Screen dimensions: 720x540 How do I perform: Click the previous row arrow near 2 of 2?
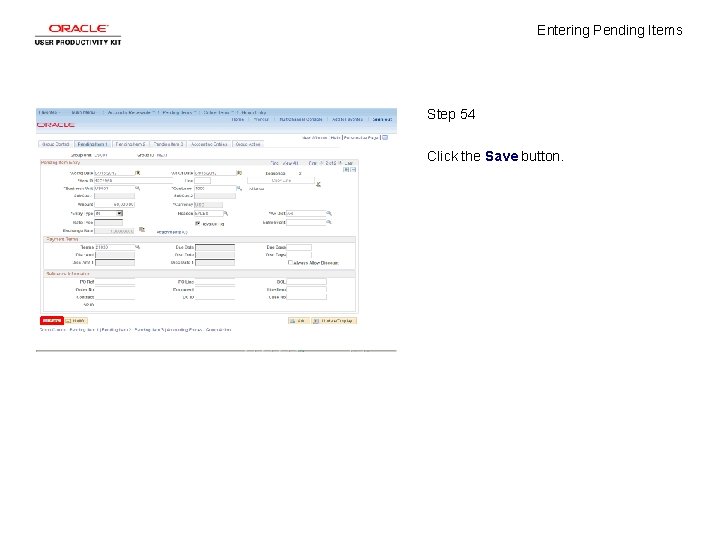click(321, 163)
